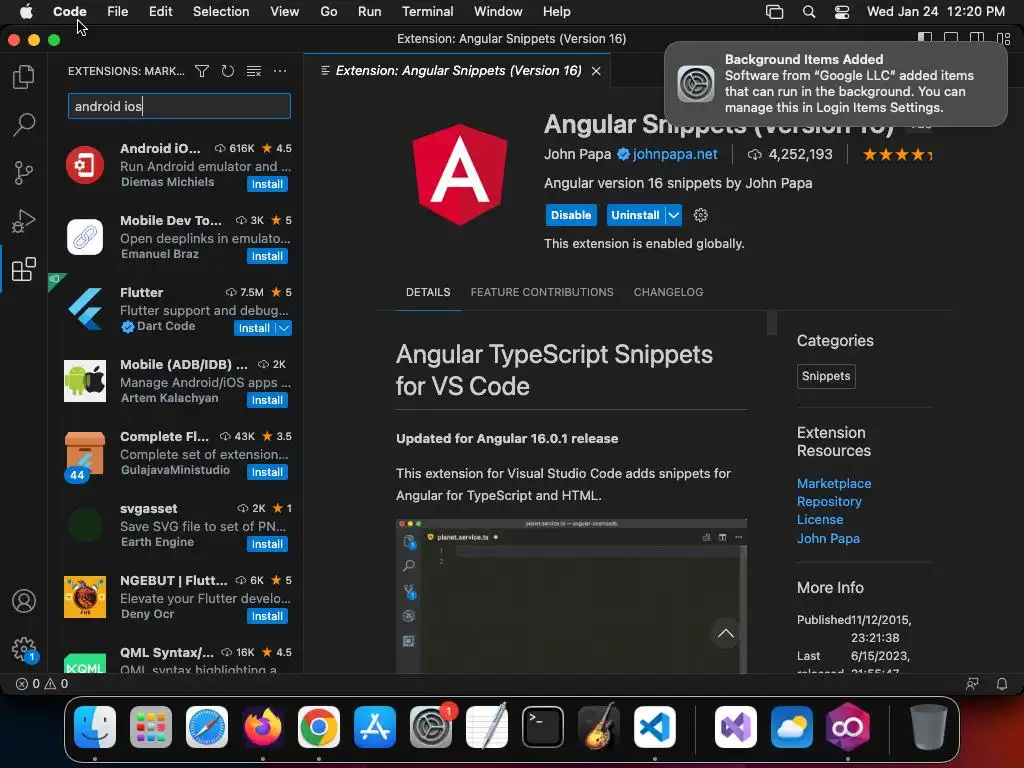The width and height of the screenshot is (1024, 768).
Task: Install the Complete Flutter extension pack
Action: tap(267, 472)
